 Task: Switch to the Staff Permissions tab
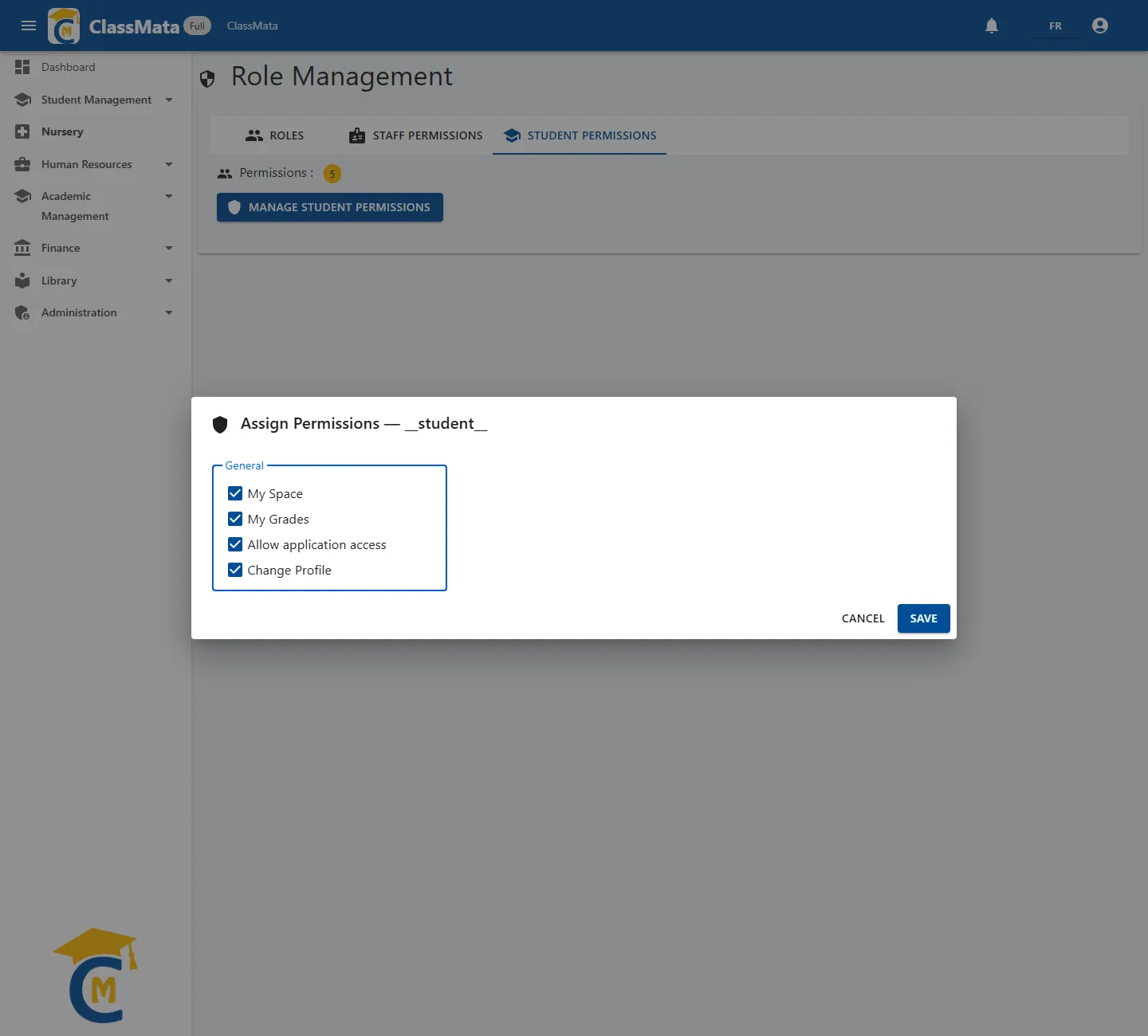pos(415,135)
